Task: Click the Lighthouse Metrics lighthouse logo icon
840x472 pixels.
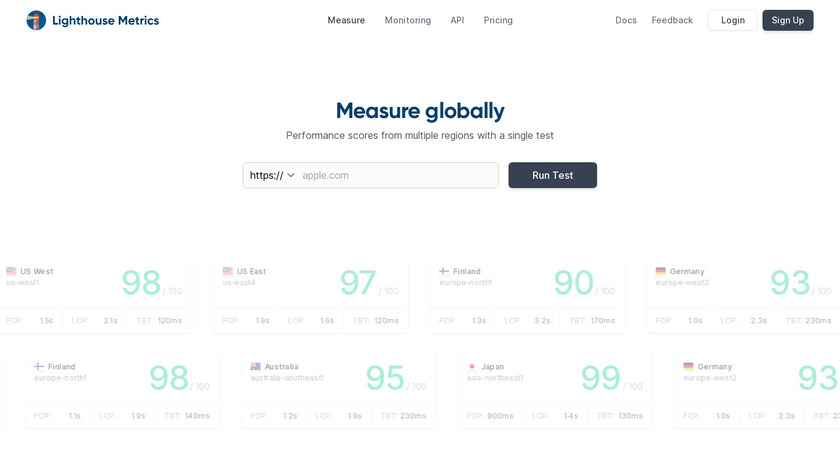Action: [36, 20]
